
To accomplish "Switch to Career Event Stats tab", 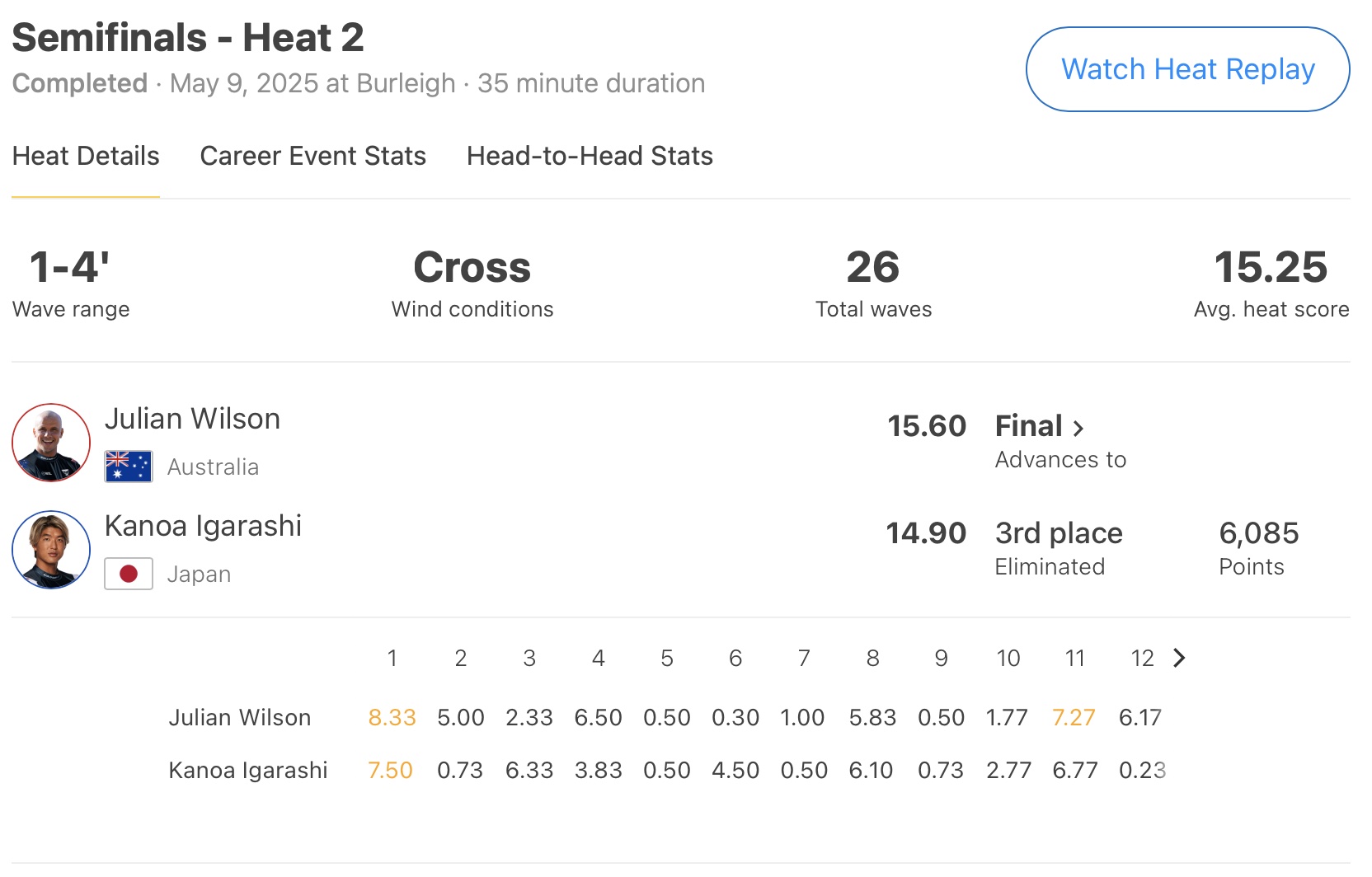I will (x=312, y=156).
